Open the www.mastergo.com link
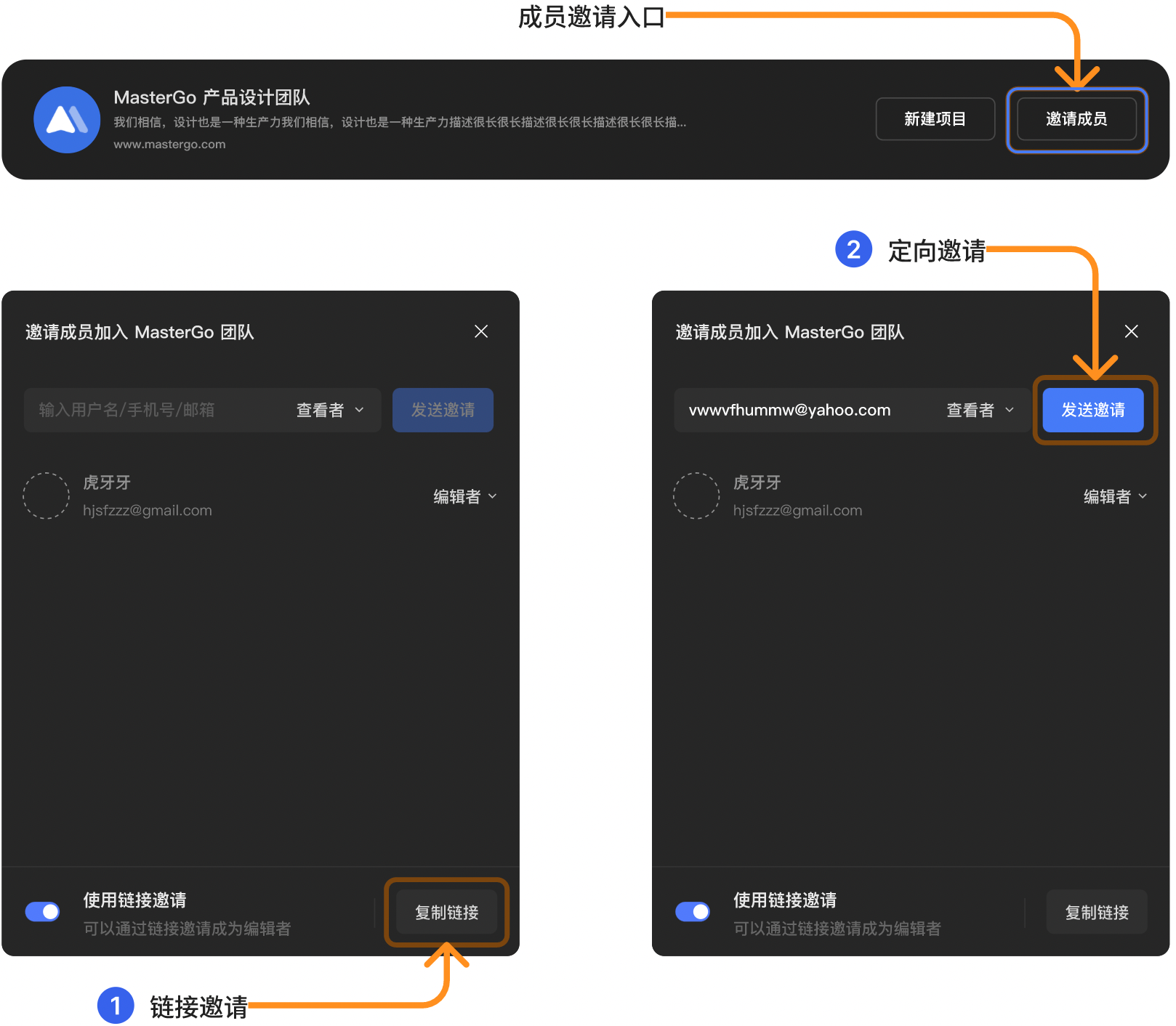1176x1026 pixels. (x=169, y=145)
